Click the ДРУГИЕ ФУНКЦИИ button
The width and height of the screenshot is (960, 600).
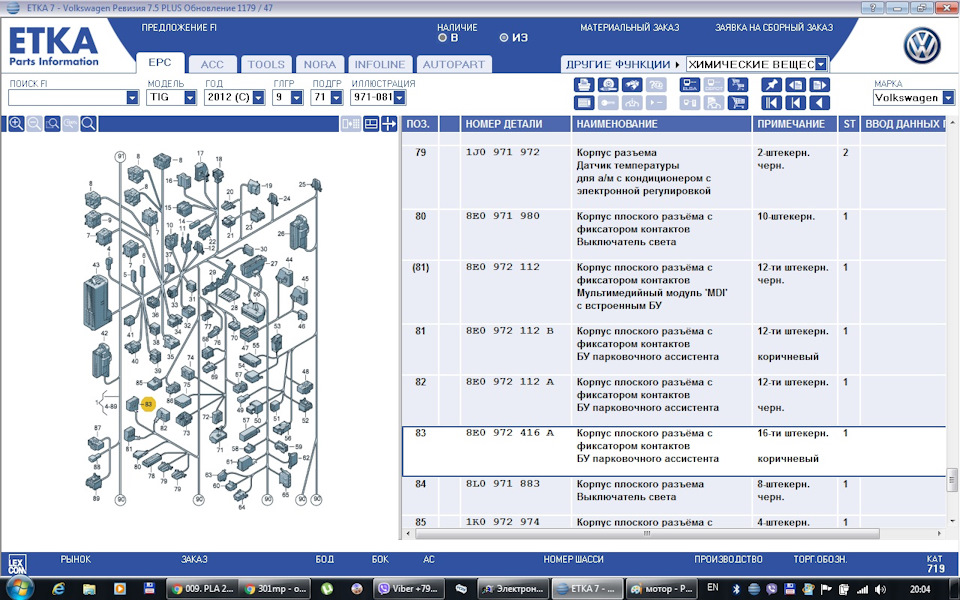pyautogui.click(x=621, y=64)
